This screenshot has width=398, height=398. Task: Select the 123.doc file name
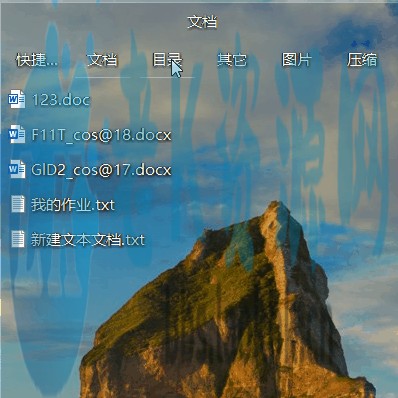tap(61, 100)
